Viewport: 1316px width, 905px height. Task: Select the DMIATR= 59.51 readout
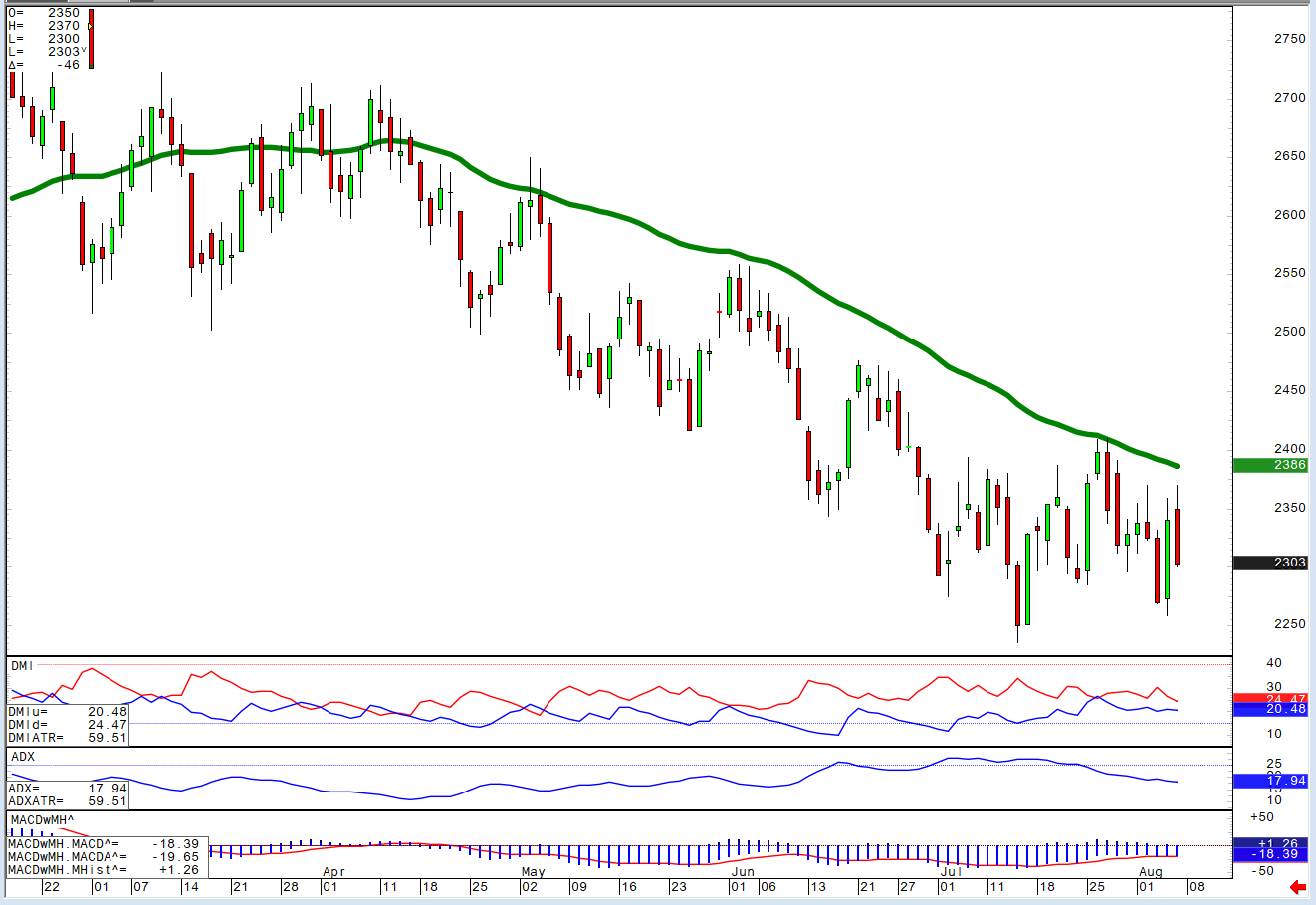click(68, 738)
